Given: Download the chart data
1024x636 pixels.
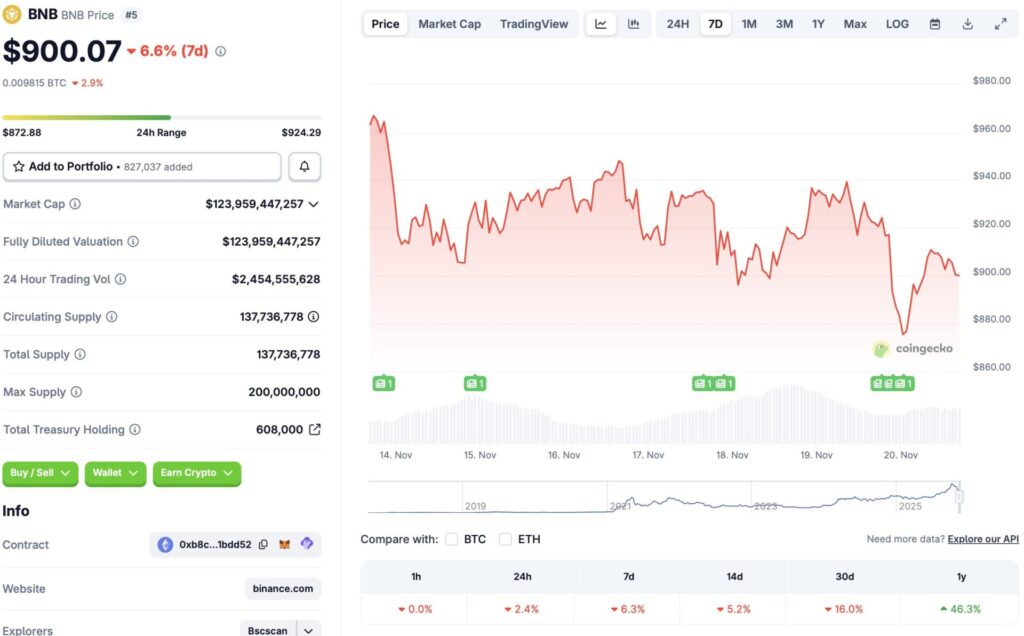Looking at the screenshot, I should (967, 23).
